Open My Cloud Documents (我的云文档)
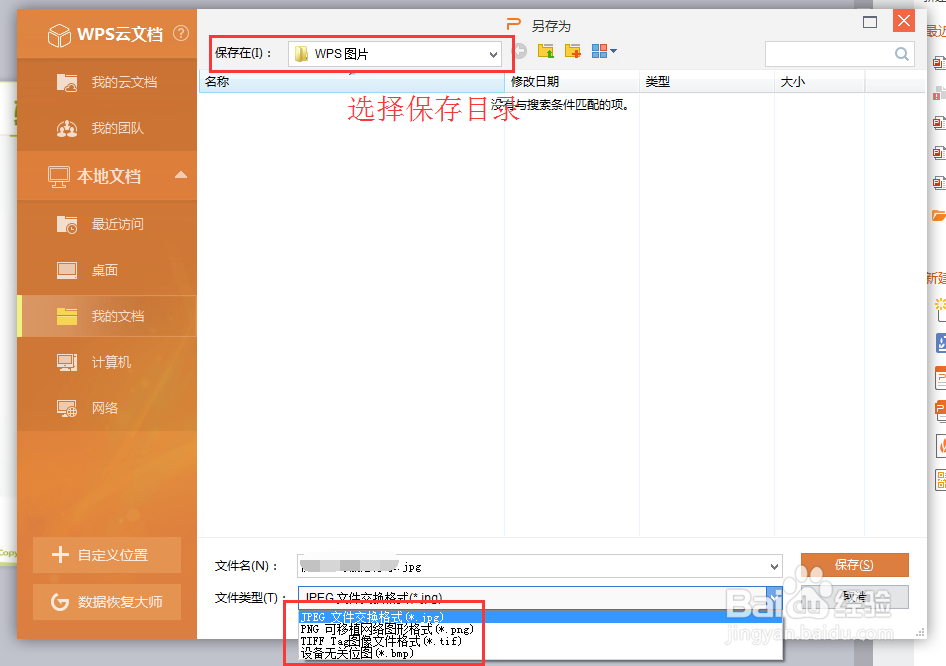 tap(107, 82)
